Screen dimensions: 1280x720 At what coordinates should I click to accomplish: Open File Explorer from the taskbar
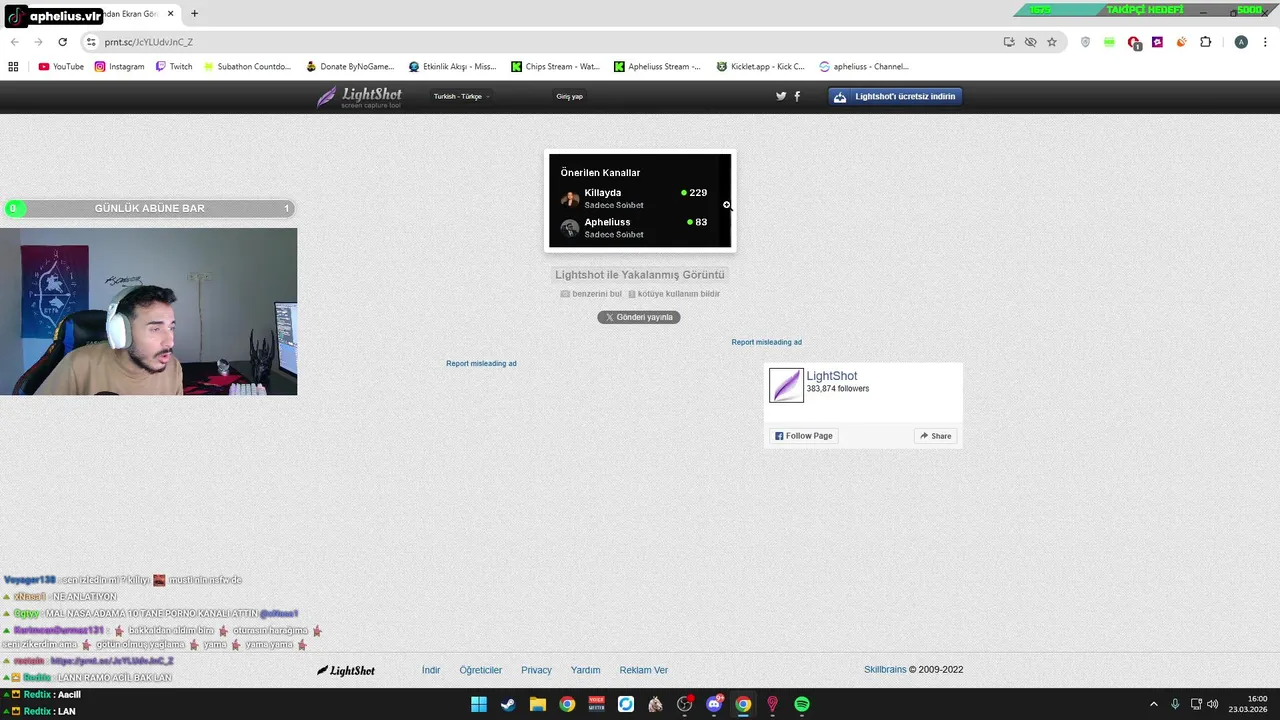(x=538, y=704)
